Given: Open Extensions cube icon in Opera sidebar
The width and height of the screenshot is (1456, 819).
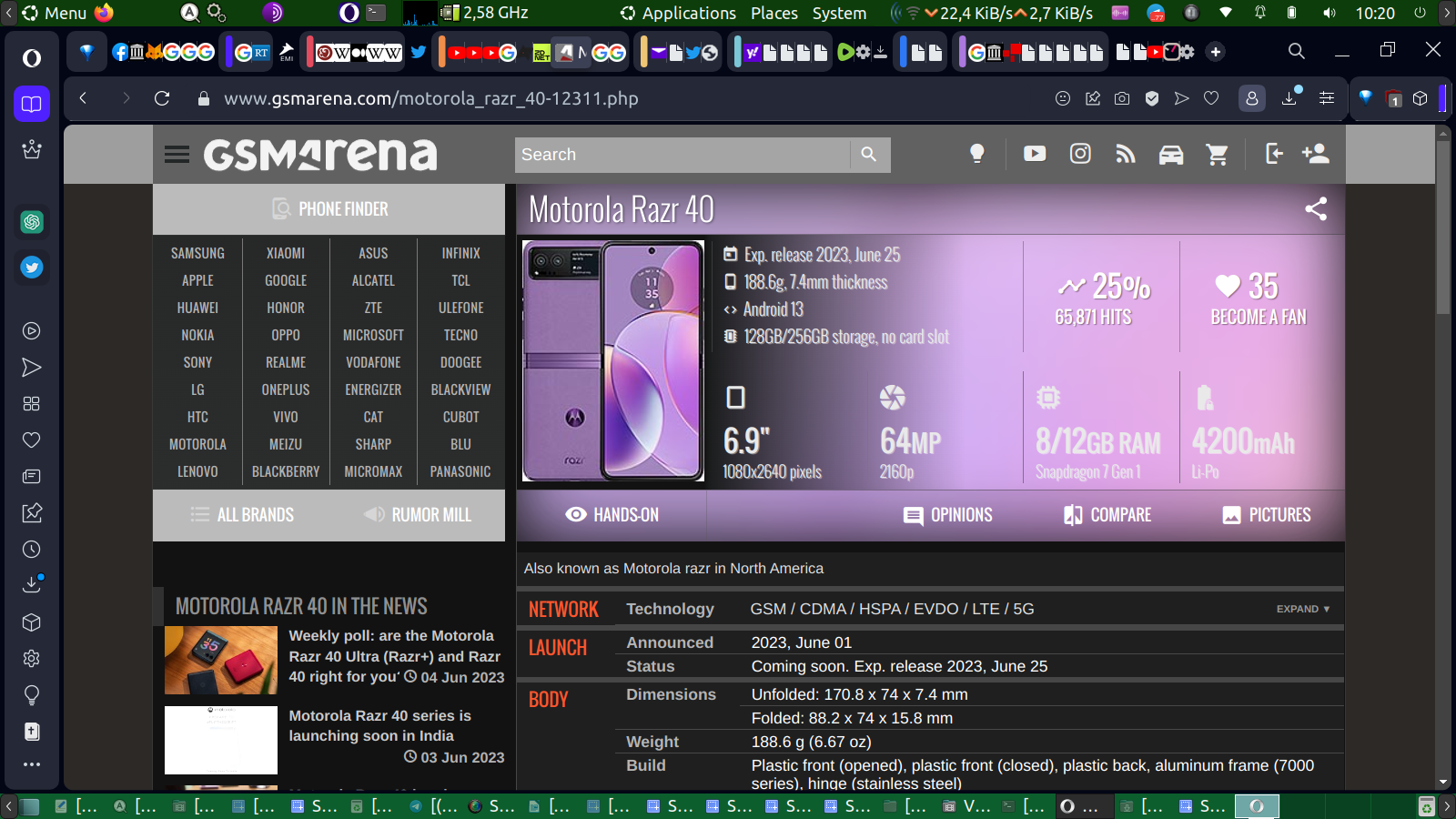Looking at the screenshot, I should coord(32,622).
